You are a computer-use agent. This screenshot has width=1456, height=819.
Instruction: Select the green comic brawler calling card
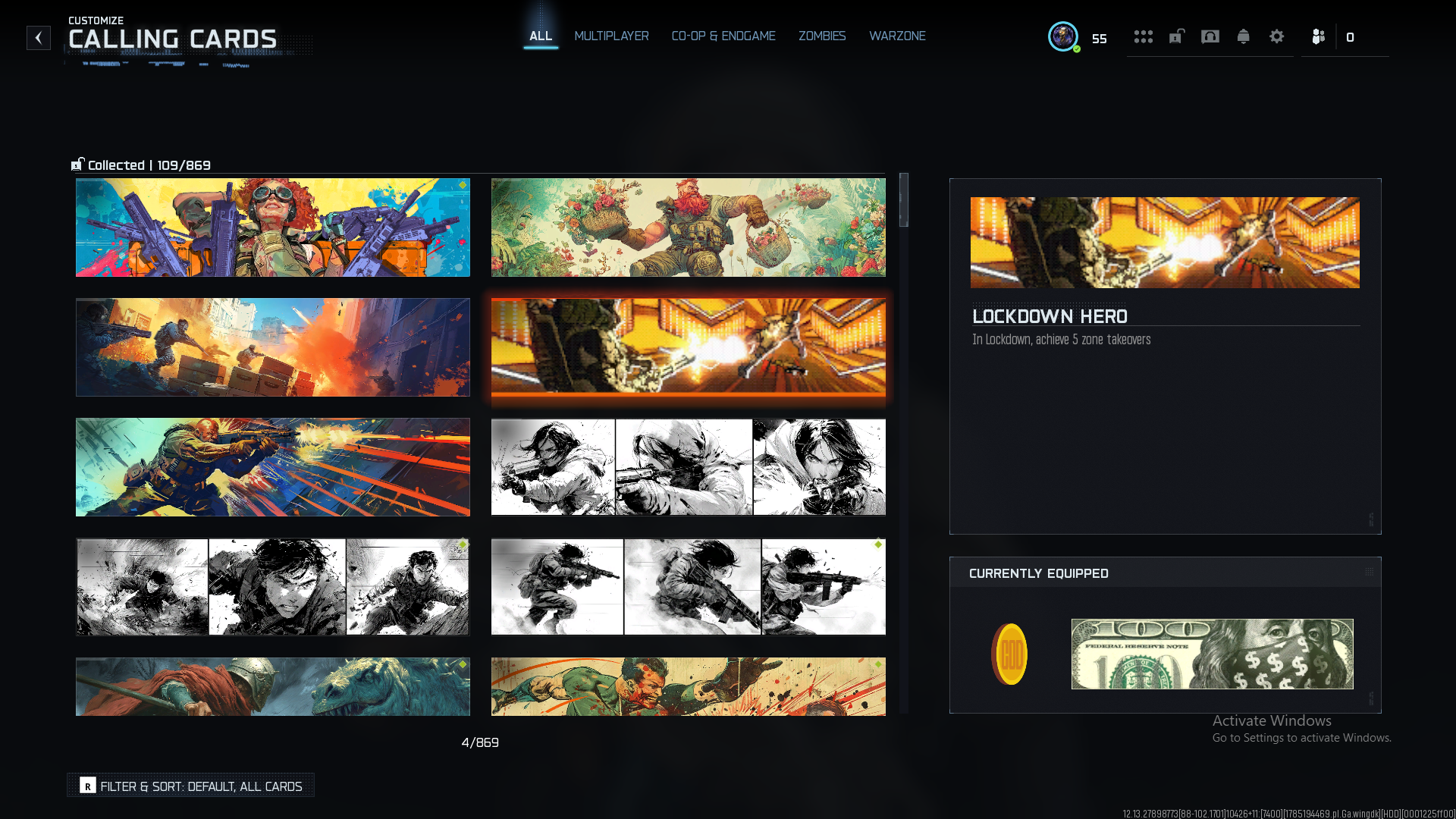[x=689, y=686]
